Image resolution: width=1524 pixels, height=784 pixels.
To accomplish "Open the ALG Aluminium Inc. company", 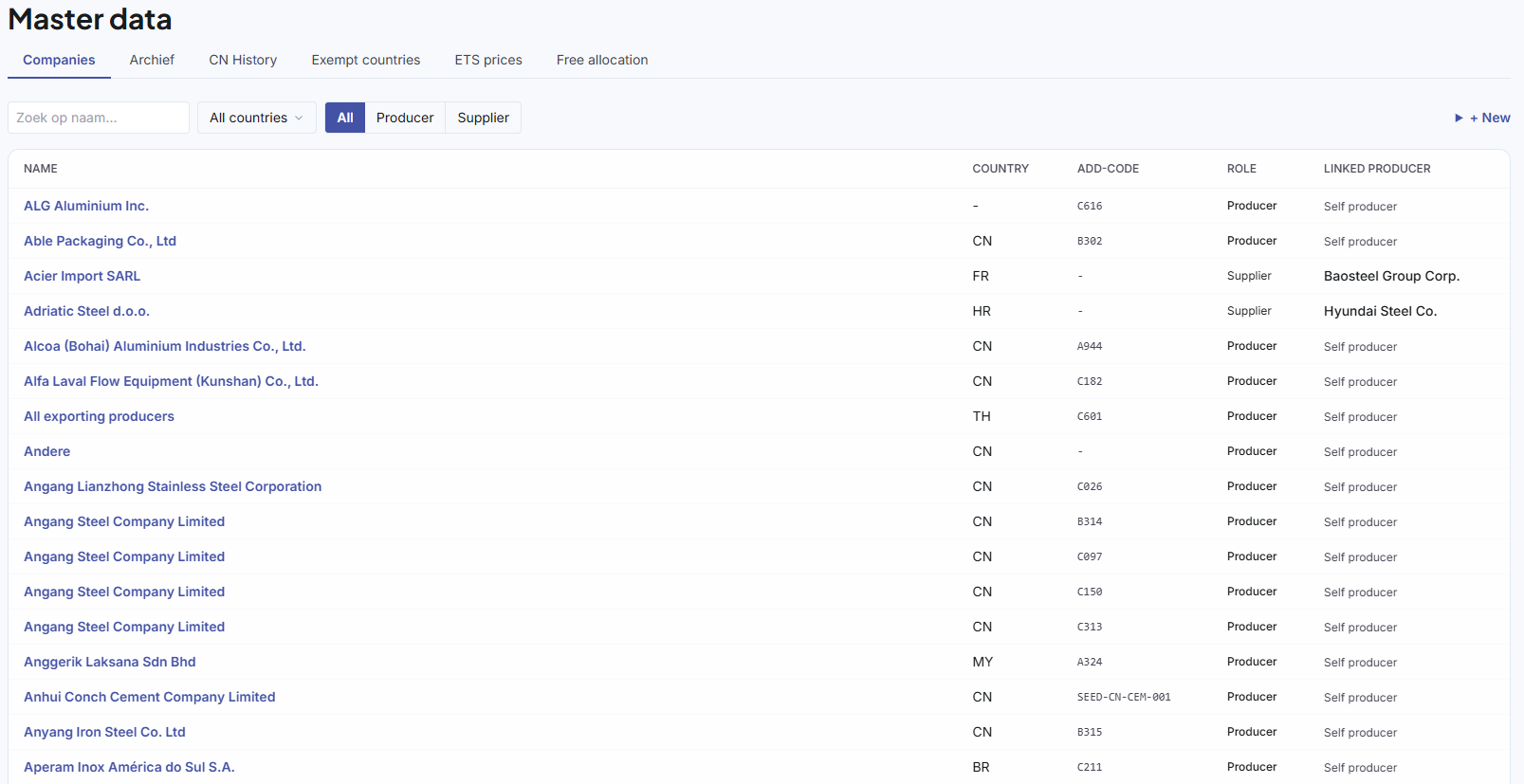I will (x=86, y=206).
